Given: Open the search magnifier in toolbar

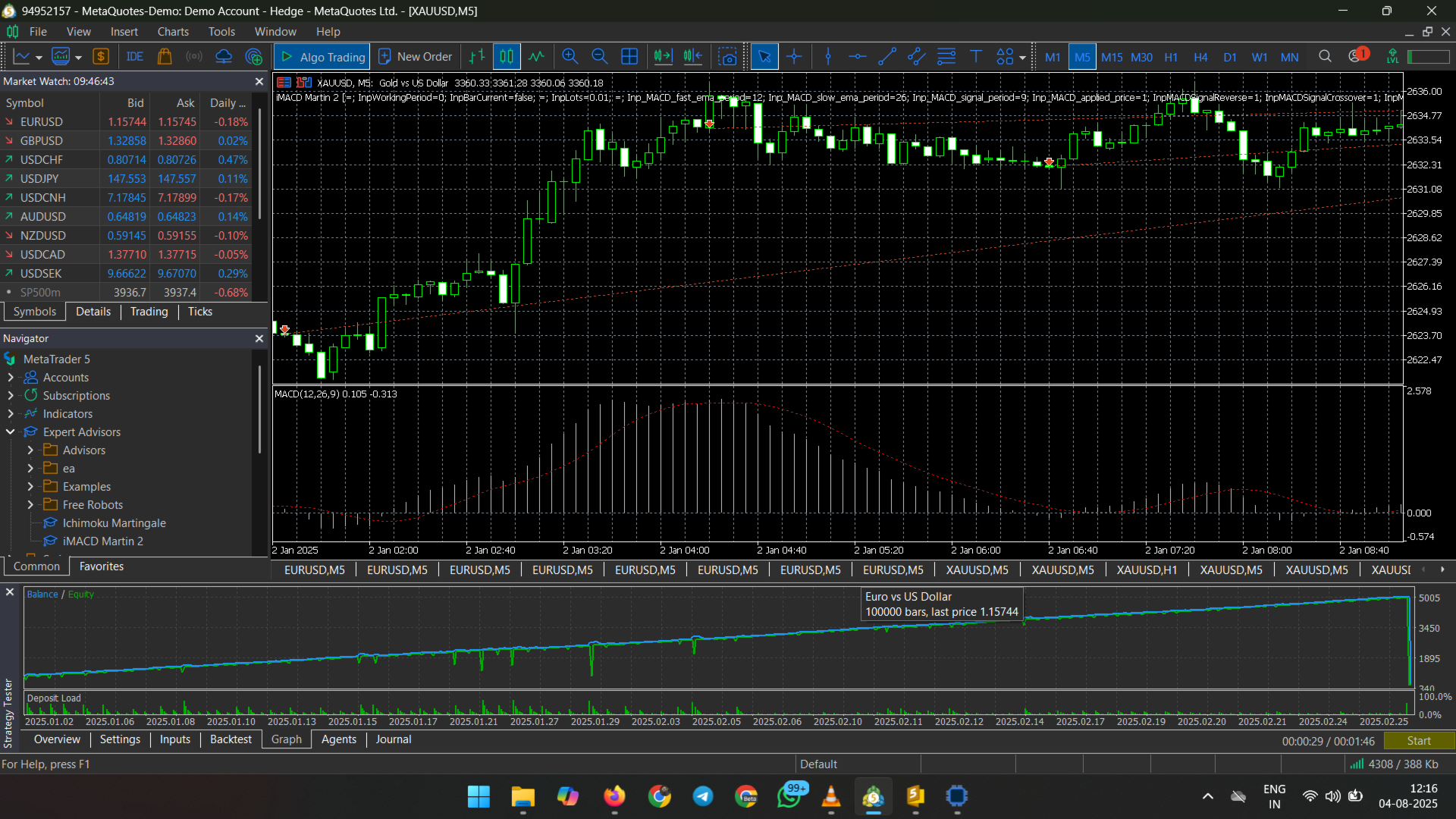Looking at the screenshot, I should (x=1325, y=57).
